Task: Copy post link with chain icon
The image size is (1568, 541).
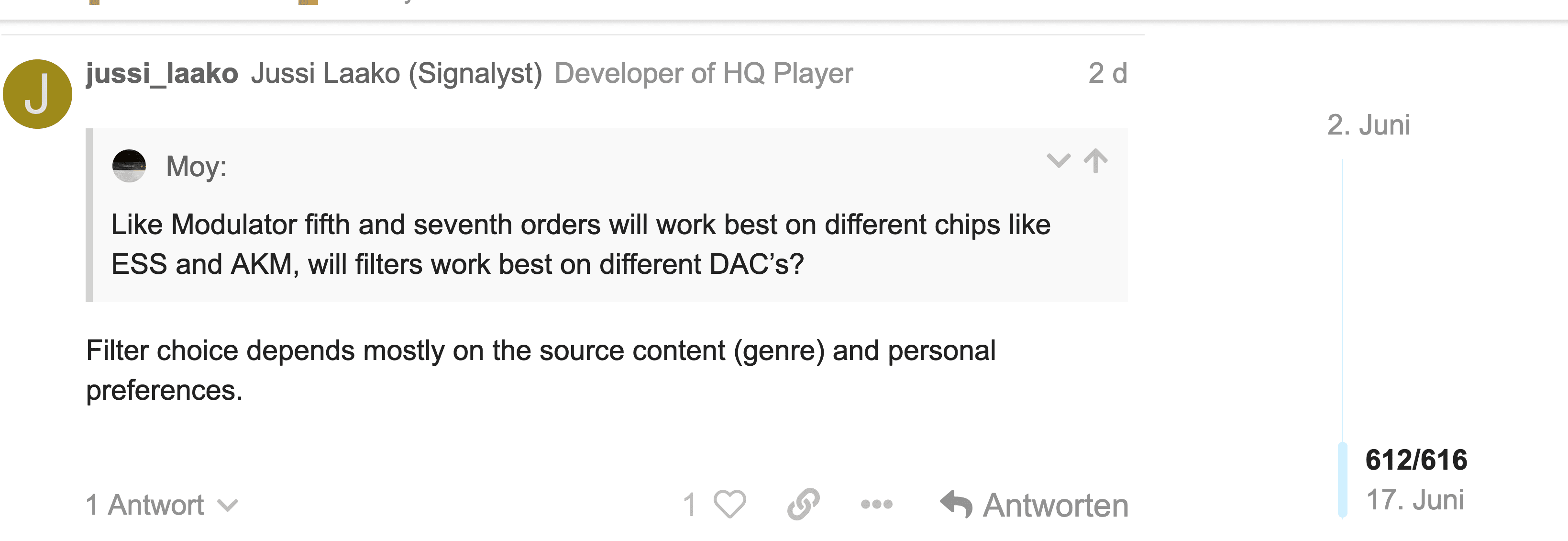Action: (803, 505)
